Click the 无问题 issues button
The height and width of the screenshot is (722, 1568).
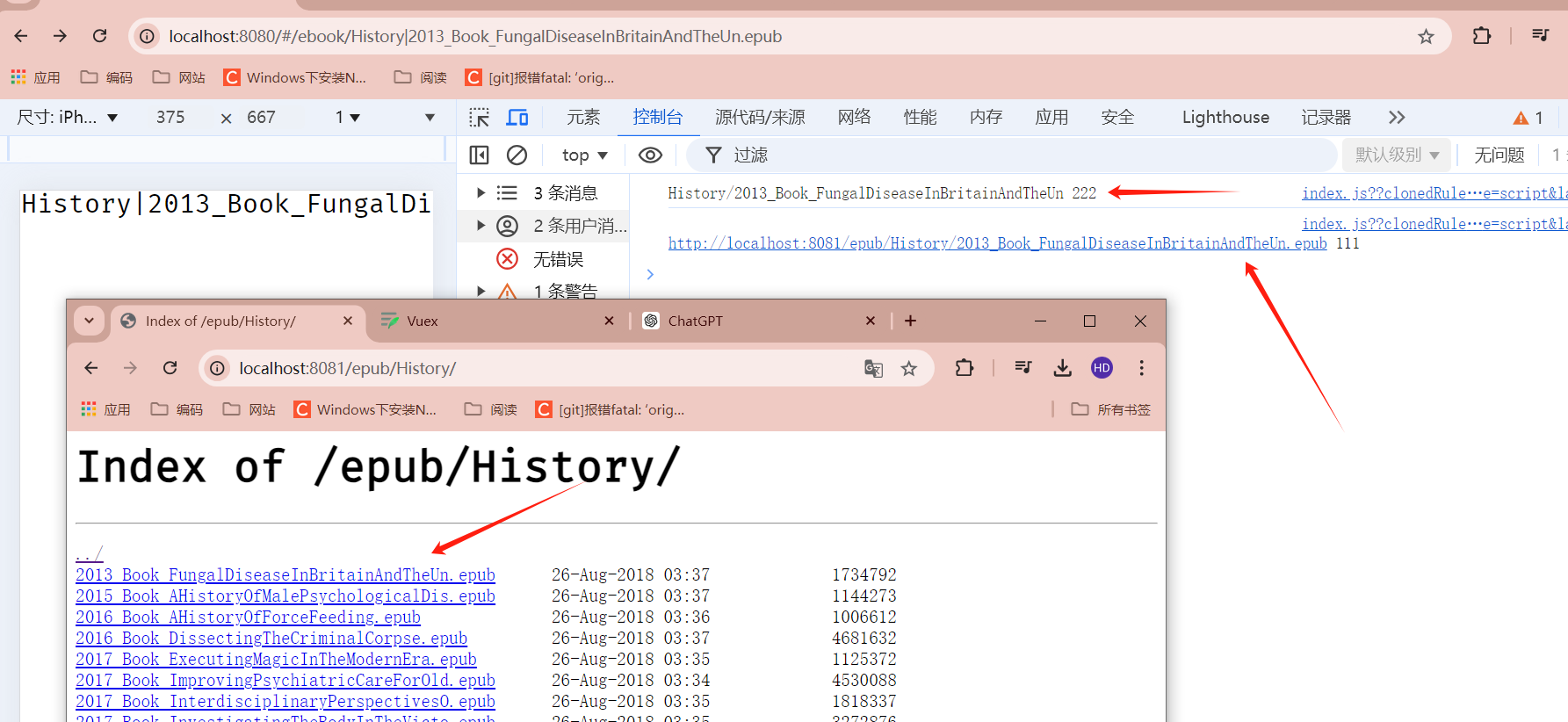click(1499, 155)
